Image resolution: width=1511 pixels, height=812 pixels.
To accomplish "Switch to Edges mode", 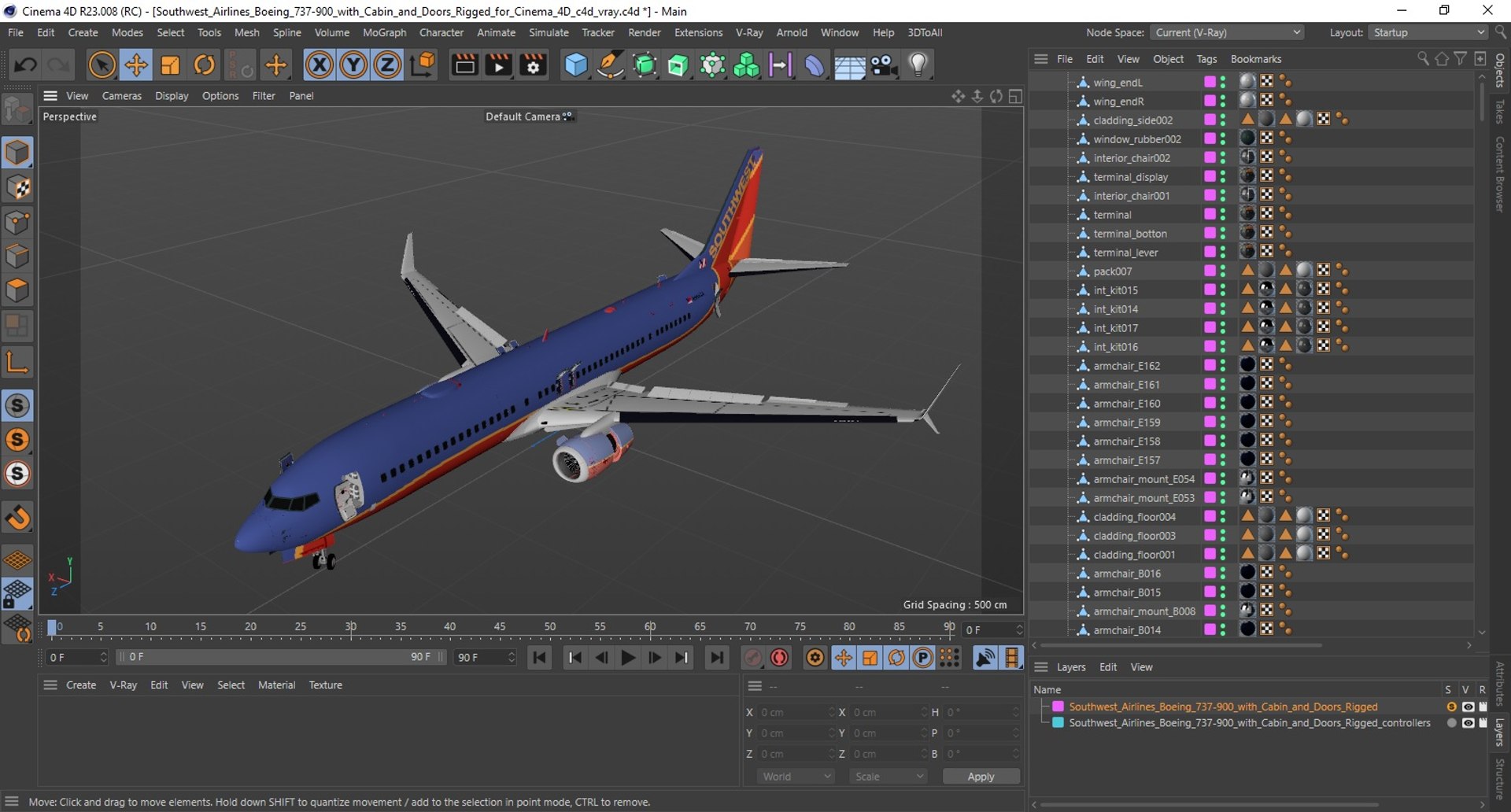I will [x=17, y=257].
